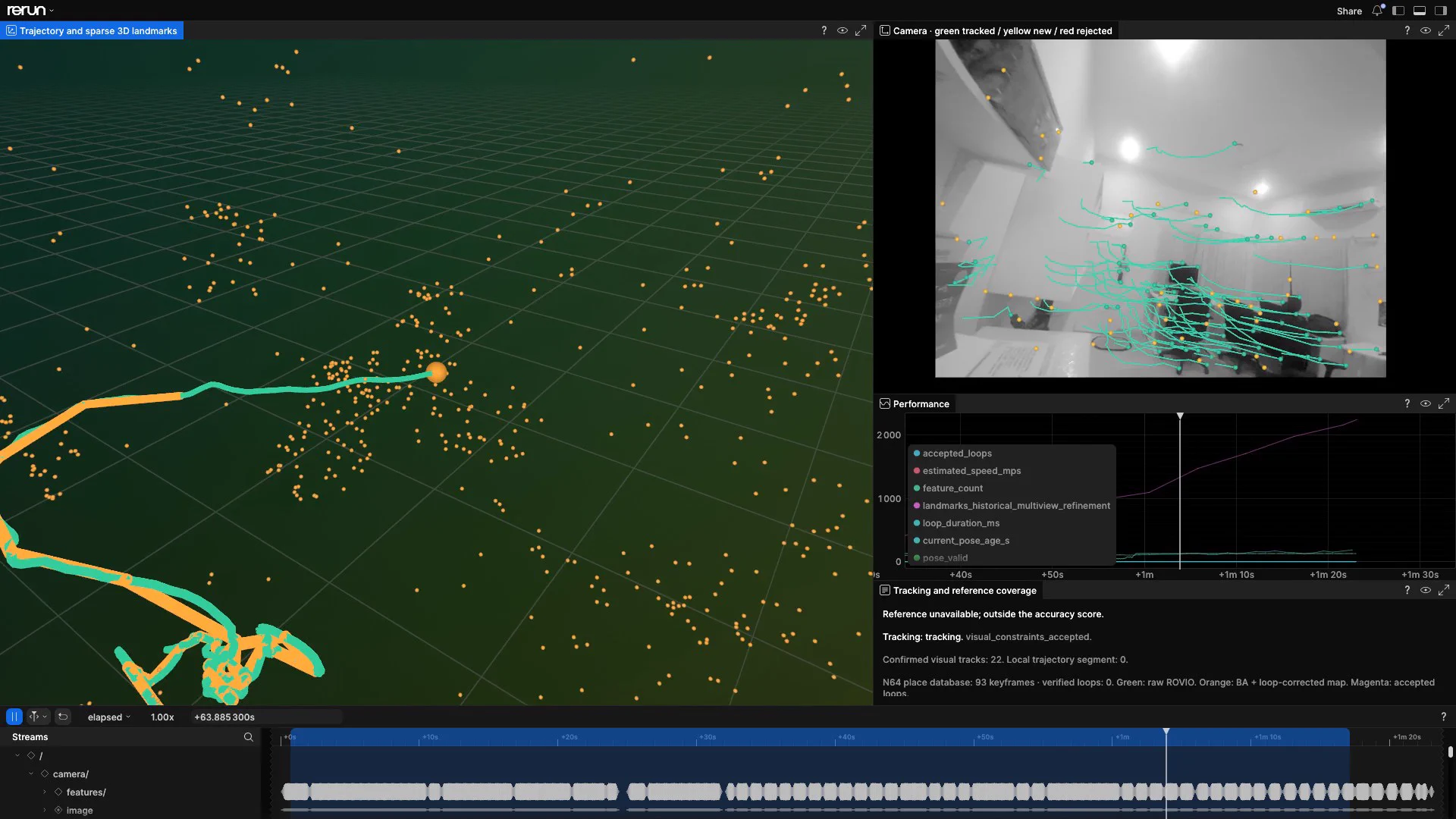Toggle visibility of the Camera view
Screen dimensions: 1456x819
click(1426, 30)
